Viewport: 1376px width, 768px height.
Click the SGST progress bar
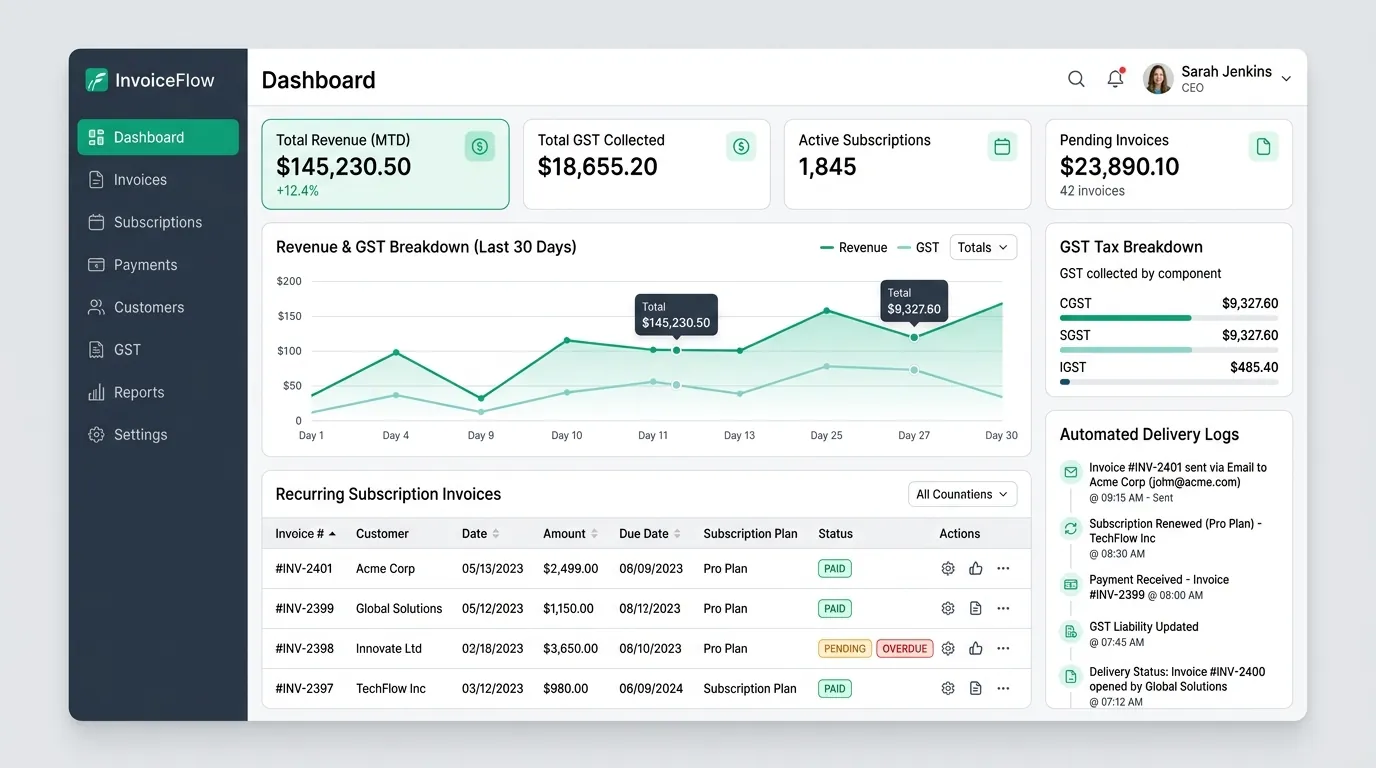(1168, 350)
